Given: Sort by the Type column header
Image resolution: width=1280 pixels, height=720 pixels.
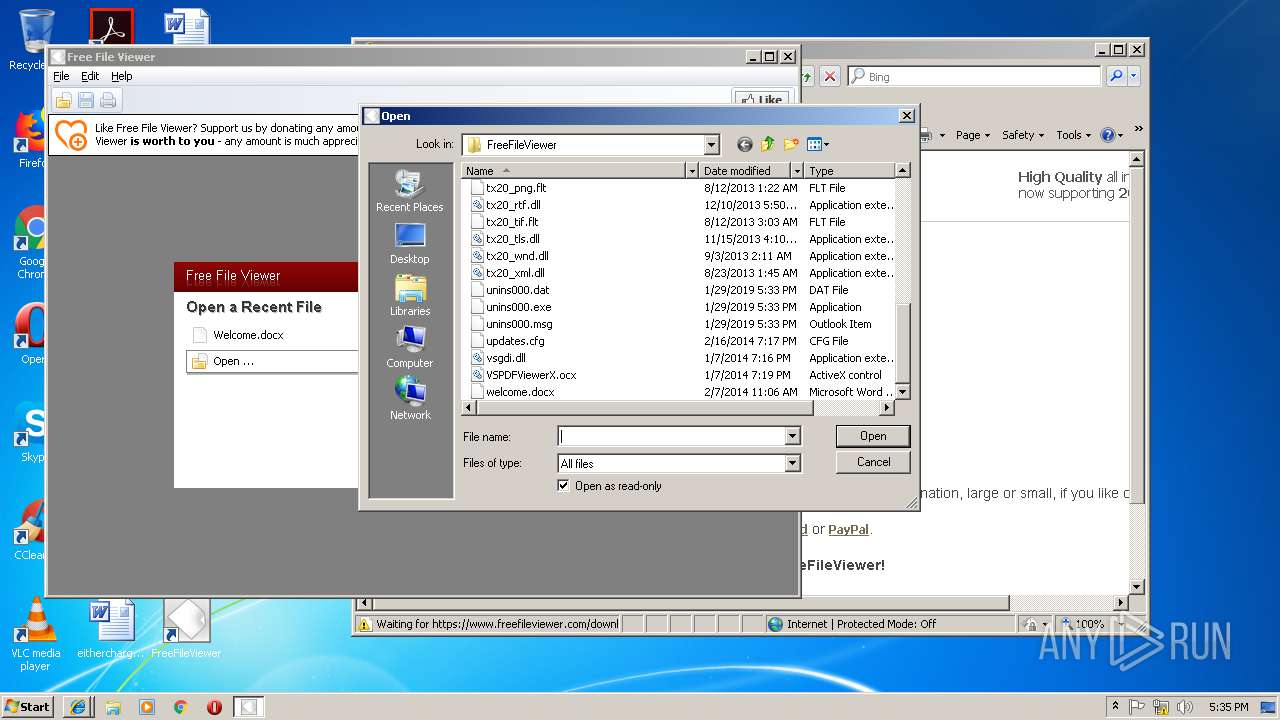Looking at the screenshot, I should coord(850,171).
